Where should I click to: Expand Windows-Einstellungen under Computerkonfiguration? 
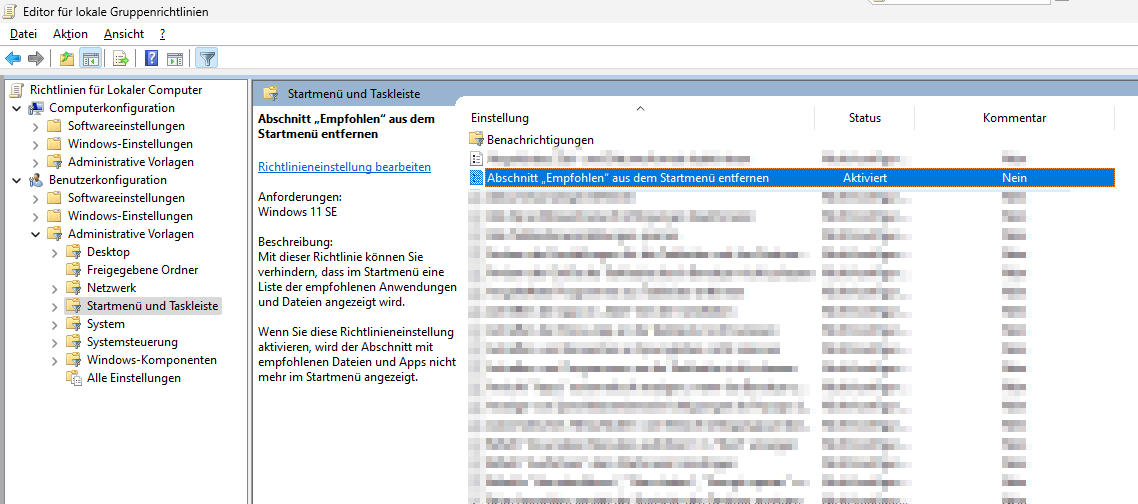pos(36,144)
